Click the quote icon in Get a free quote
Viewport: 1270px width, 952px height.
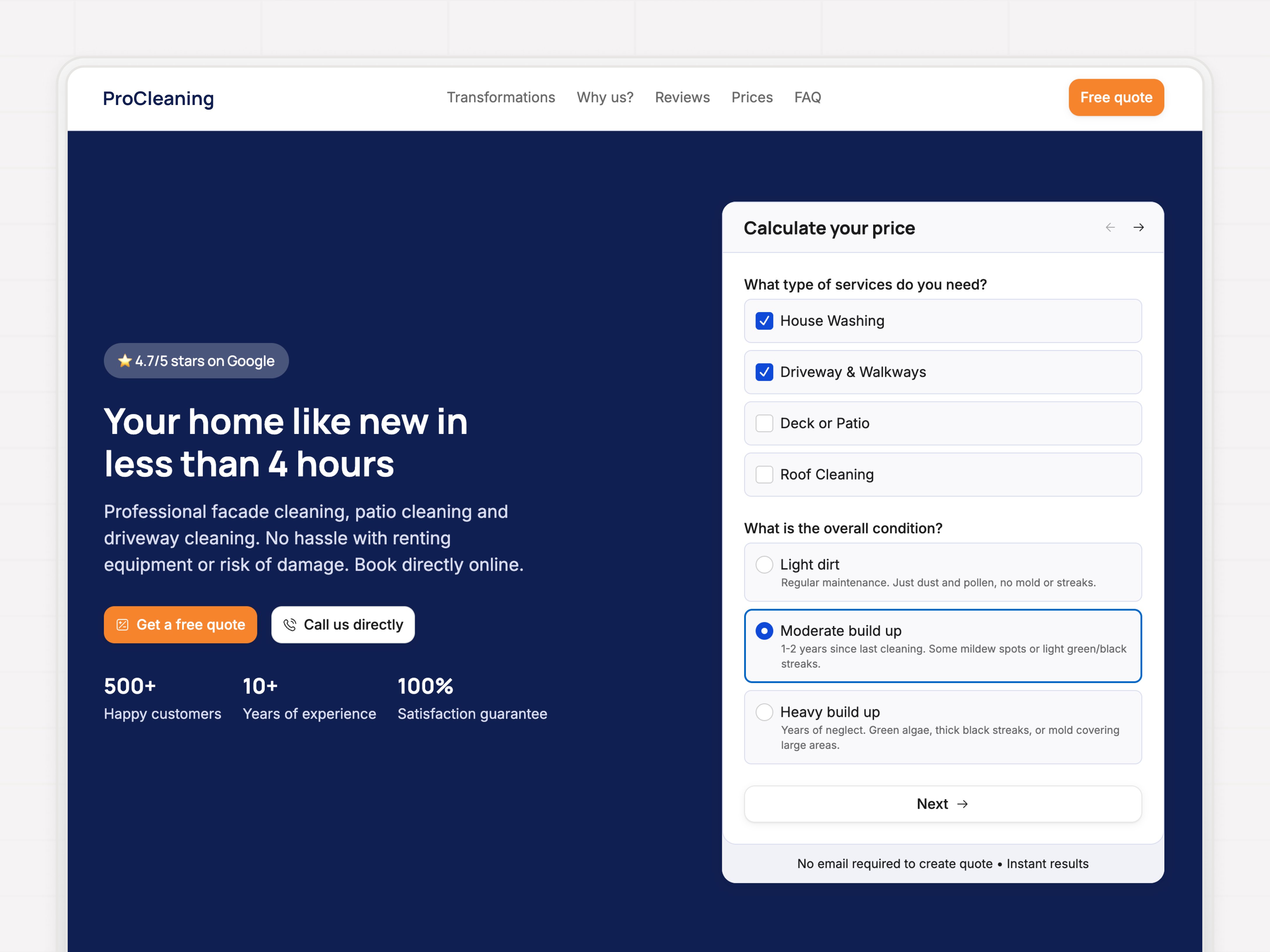[x=122, y=624]
